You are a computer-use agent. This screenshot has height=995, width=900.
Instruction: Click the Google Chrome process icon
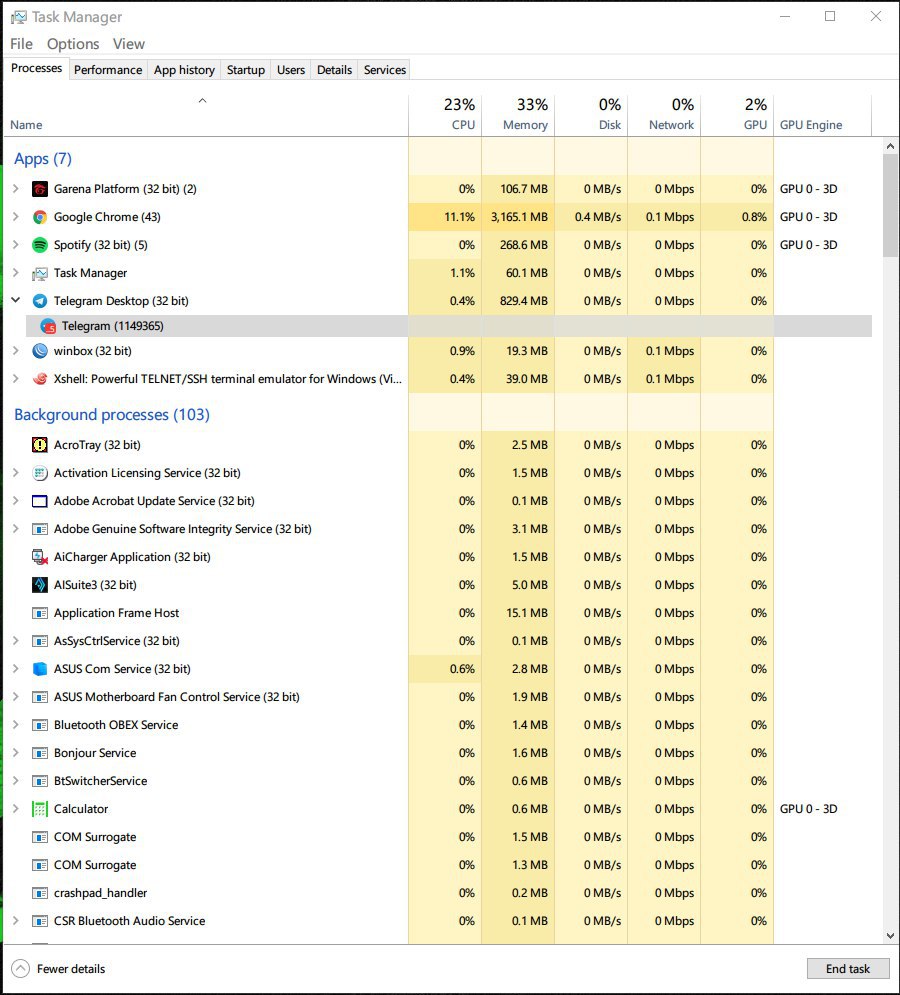tap(40, 217)
